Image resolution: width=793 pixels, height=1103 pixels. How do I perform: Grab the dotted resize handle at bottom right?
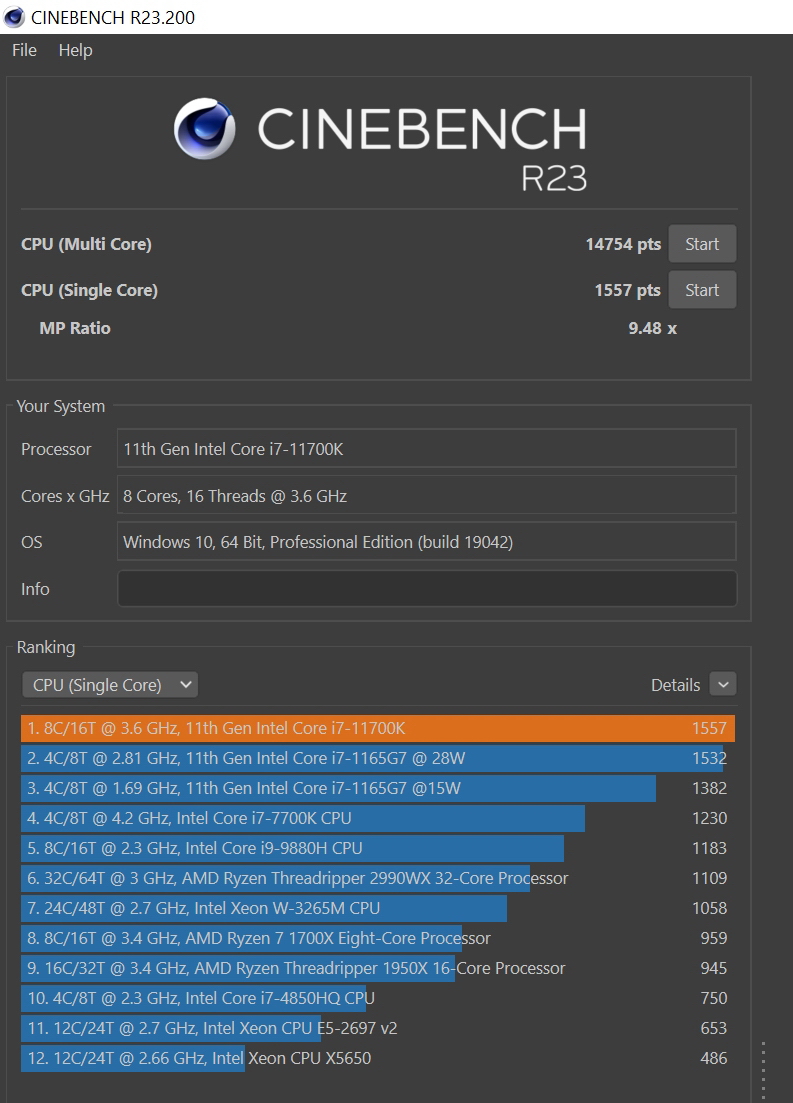tap(763, 1070)
